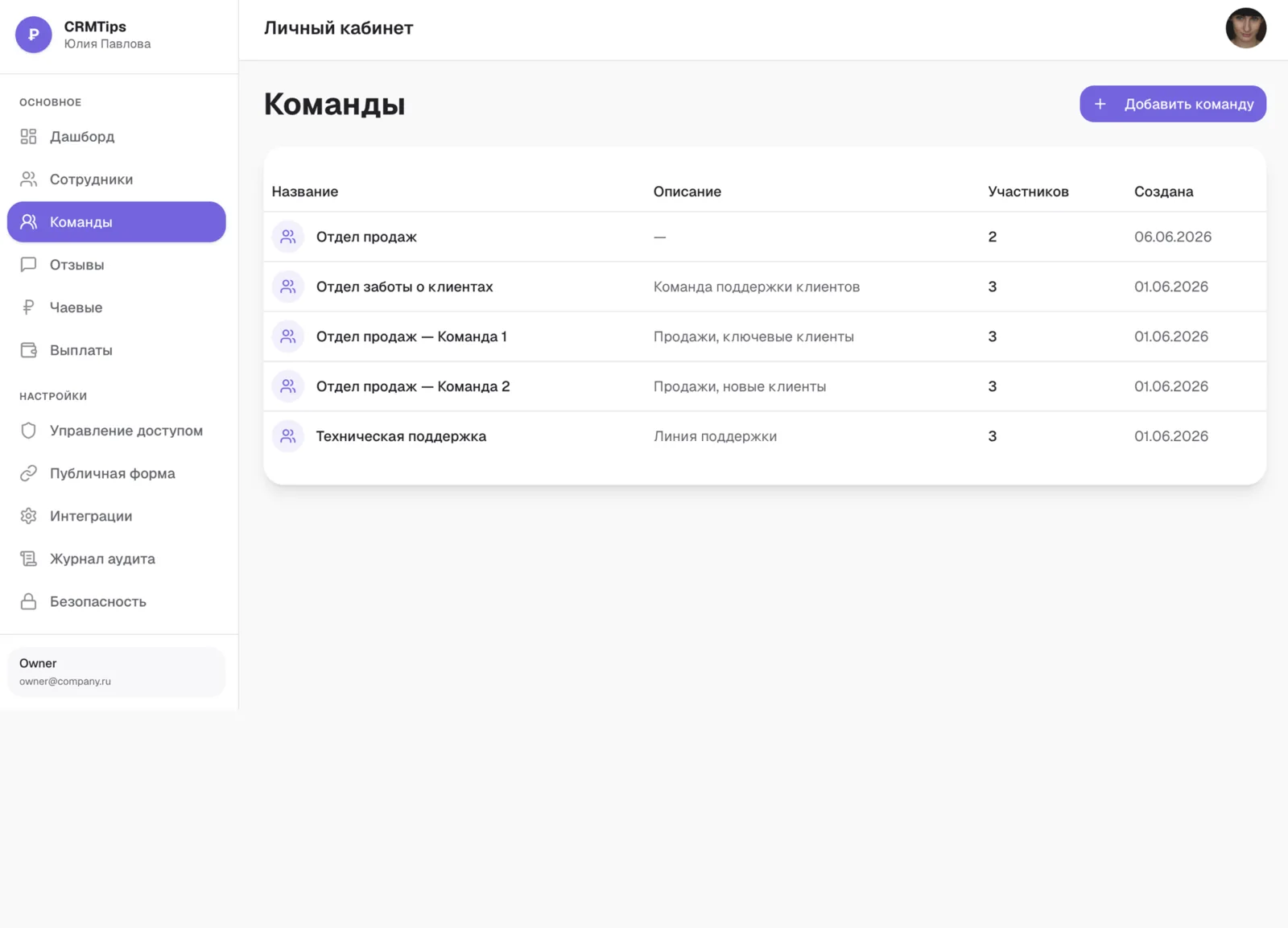Click the Название column header
This screenshot has width=1288, height=928.
tap(304, 192)
